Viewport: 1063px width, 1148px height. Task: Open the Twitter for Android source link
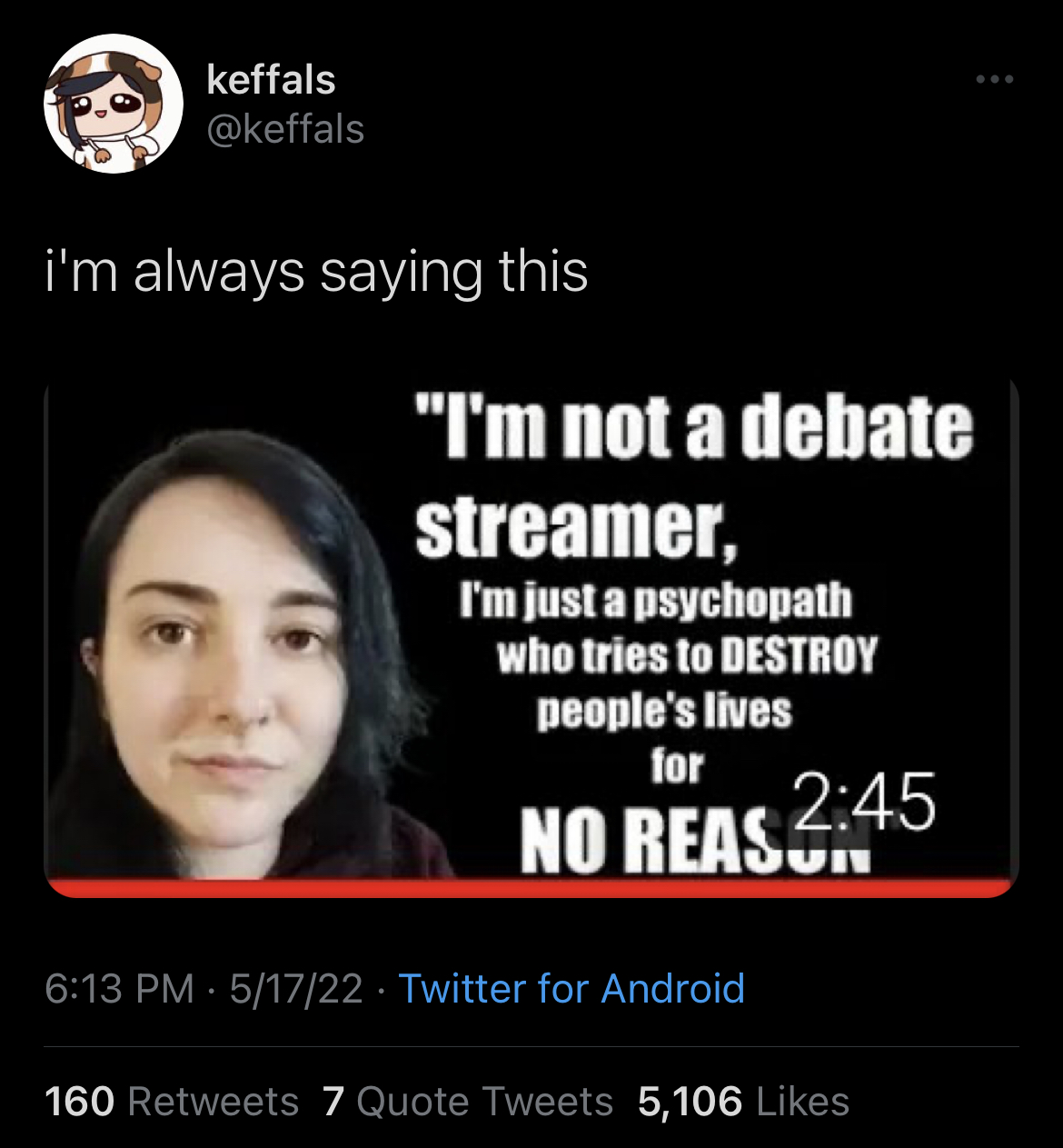click(571, 988)
